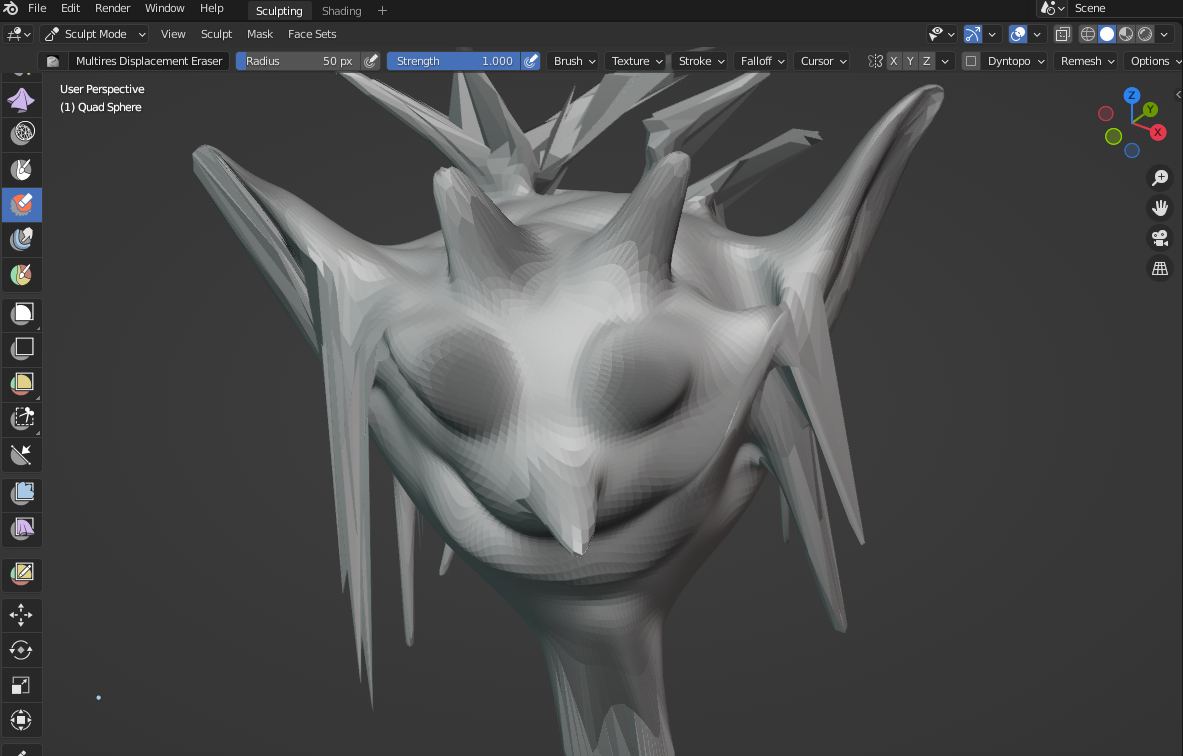Open the Remesh dropdown
The width and height of the screenshot is (1183, 756).
(x=1087, y=61)
